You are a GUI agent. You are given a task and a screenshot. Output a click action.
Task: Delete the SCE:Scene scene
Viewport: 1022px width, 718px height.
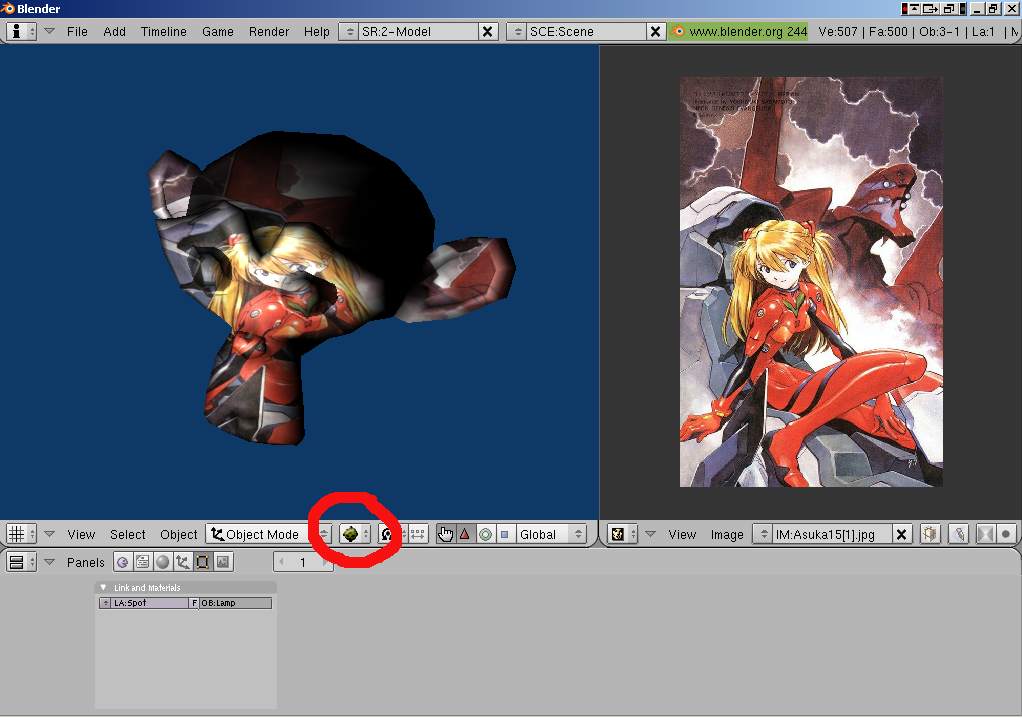coord(656,31)
